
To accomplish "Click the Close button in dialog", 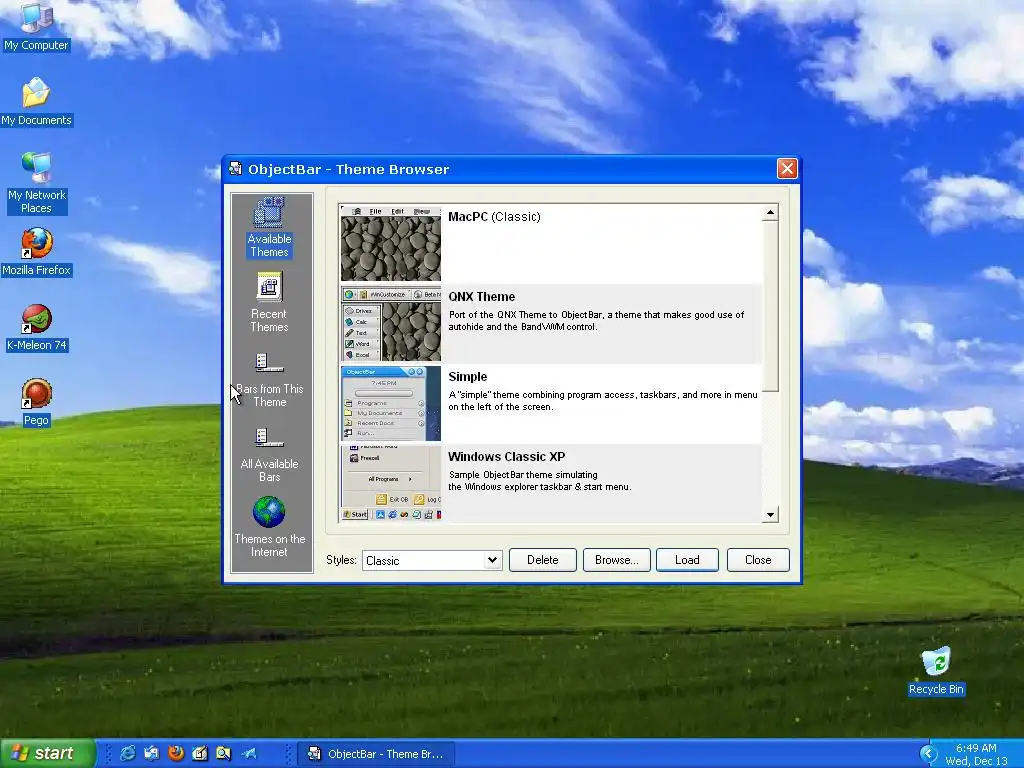I will pos(758,560).
